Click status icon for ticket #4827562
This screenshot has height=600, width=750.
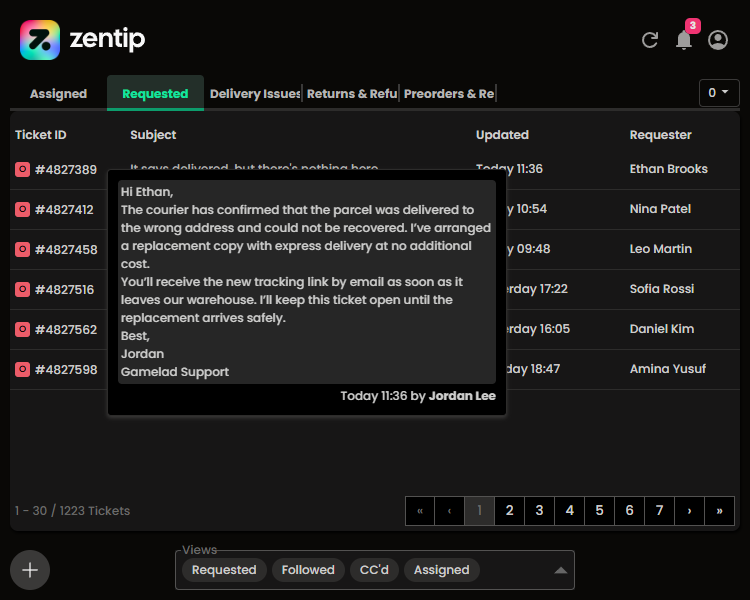tap(22, 329)
